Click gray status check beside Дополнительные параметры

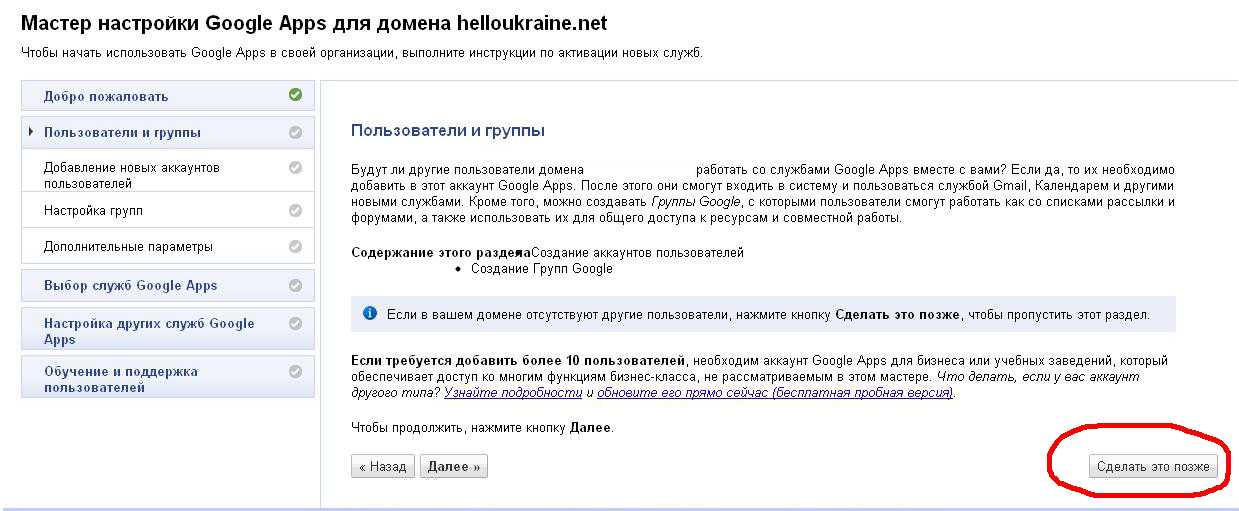[295, 246]
